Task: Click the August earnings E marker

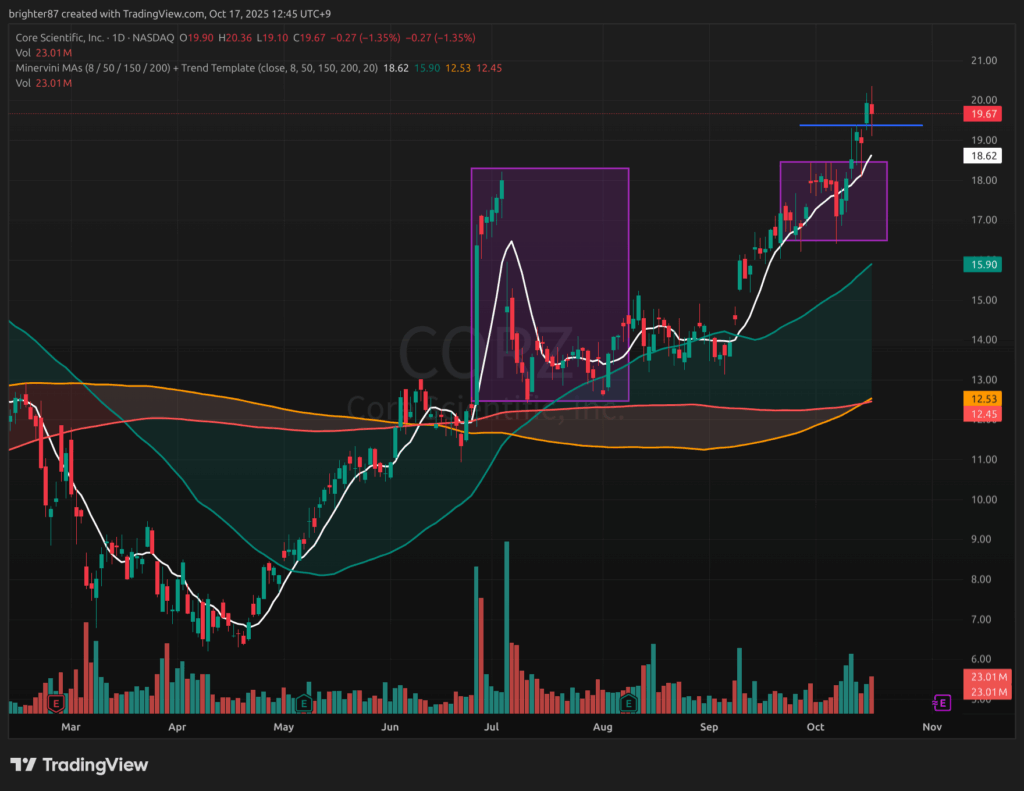Action: (x=628, y=703)
